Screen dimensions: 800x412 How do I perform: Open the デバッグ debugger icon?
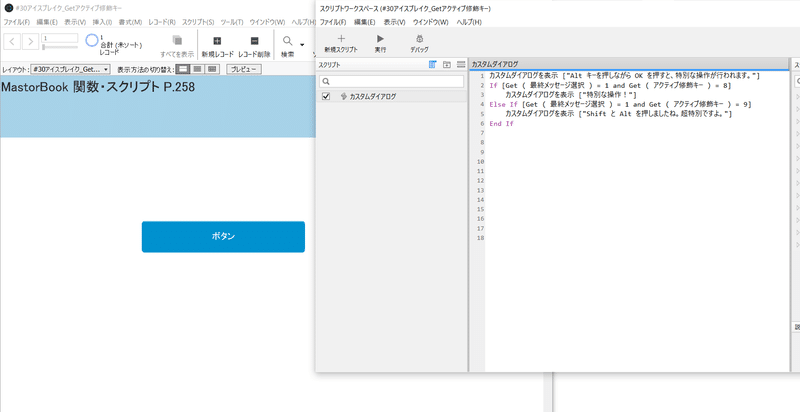point(419,39)
